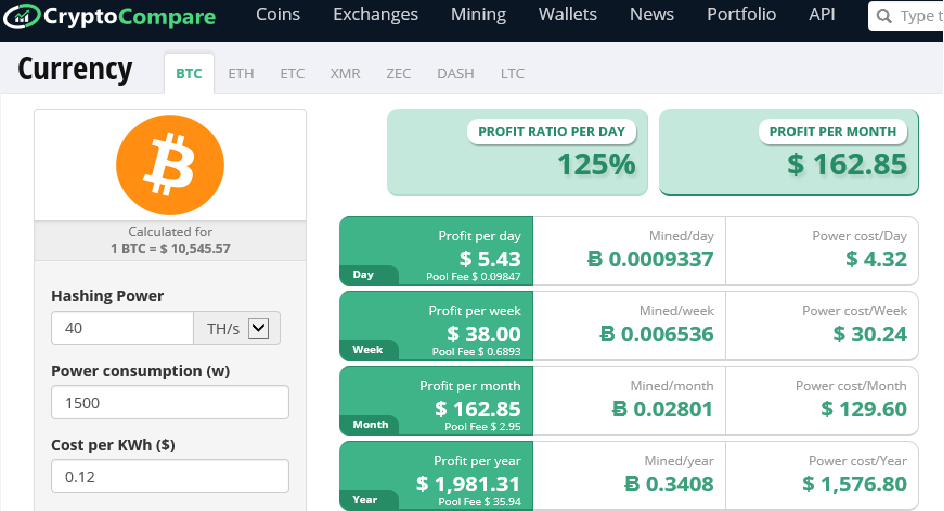Click the Cost per KWh input field
The image size is (944, 511).
pos(170,476)
